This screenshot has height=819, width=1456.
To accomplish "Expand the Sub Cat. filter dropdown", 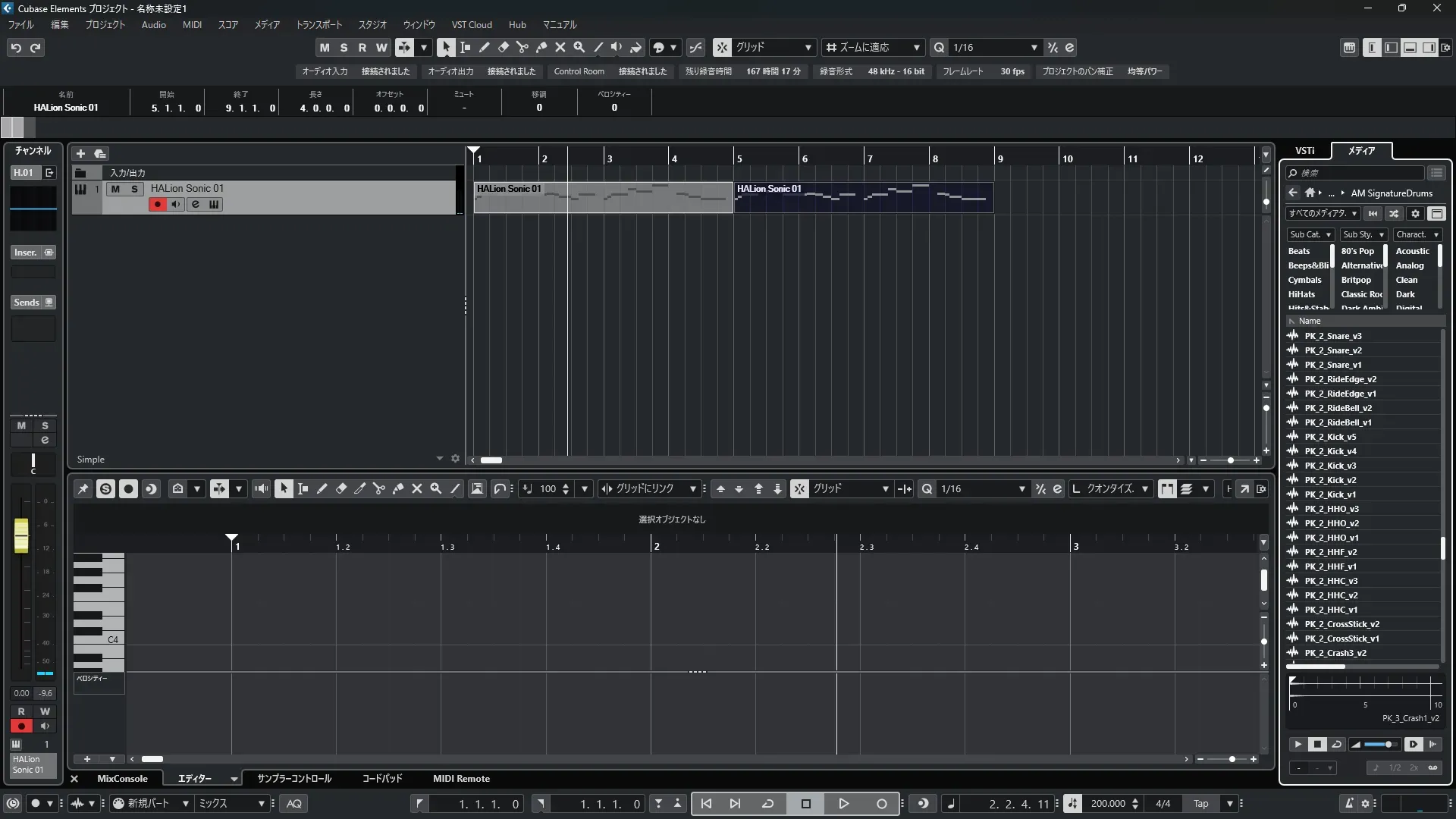I will pyautogui.click(x=1310, y=235).
